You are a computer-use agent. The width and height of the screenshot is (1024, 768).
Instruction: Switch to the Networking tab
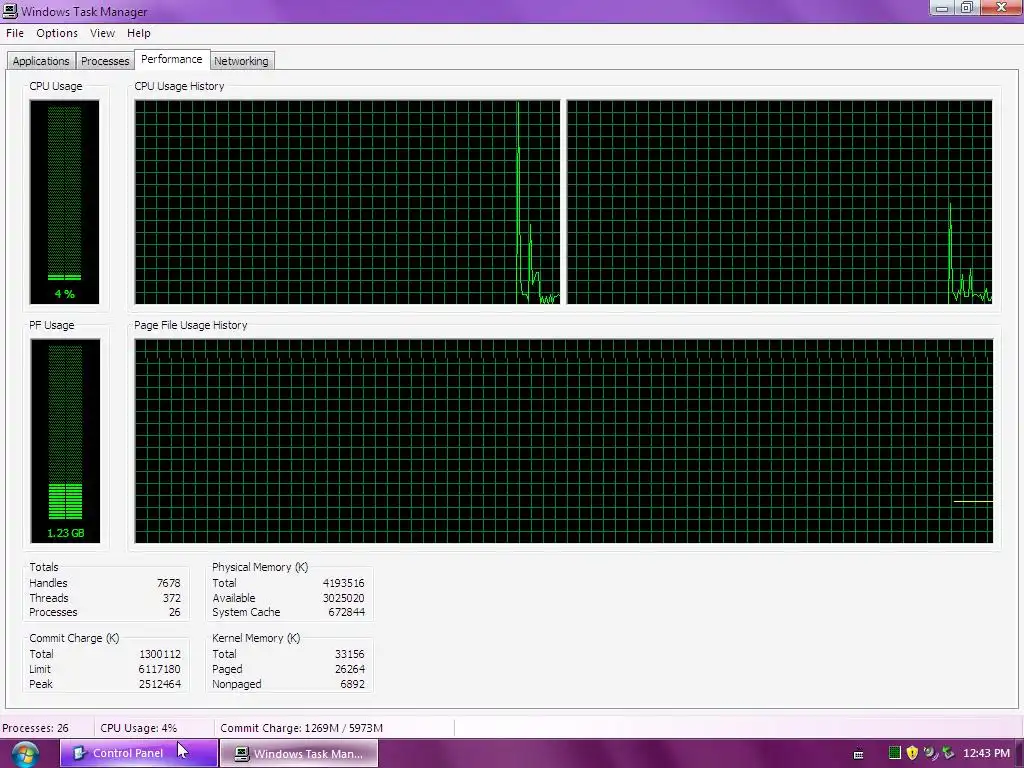(x=241, y=61)
